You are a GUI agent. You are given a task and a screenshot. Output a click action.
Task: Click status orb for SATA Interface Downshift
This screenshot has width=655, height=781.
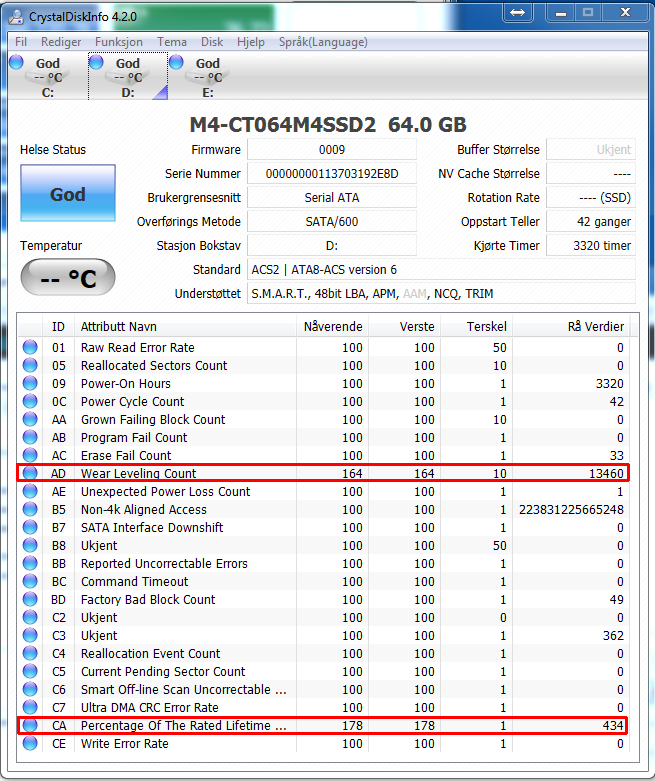(30, 527)
